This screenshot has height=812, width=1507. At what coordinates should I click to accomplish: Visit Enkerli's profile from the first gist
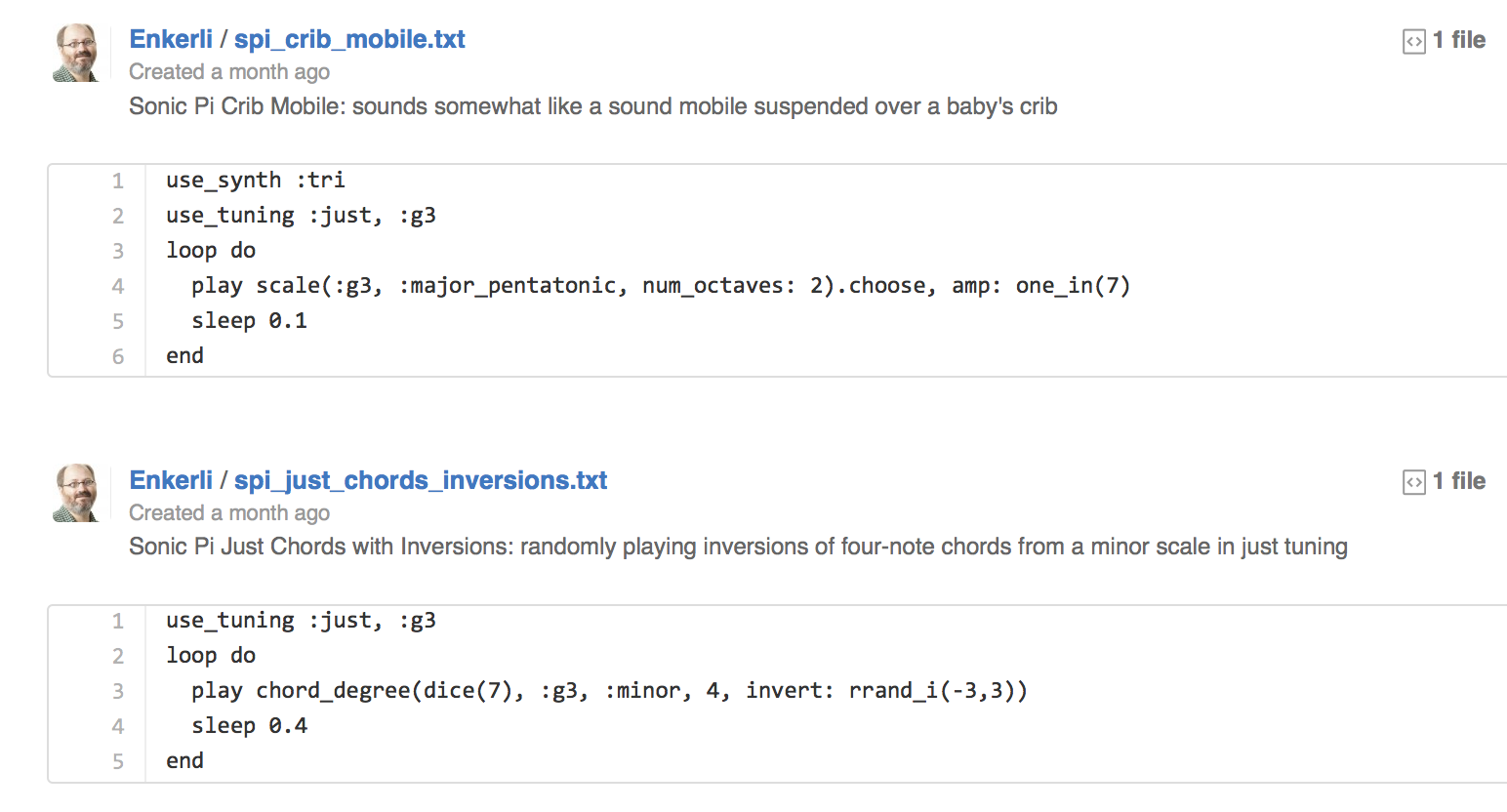pyautogui.click(x=171, y=39)
